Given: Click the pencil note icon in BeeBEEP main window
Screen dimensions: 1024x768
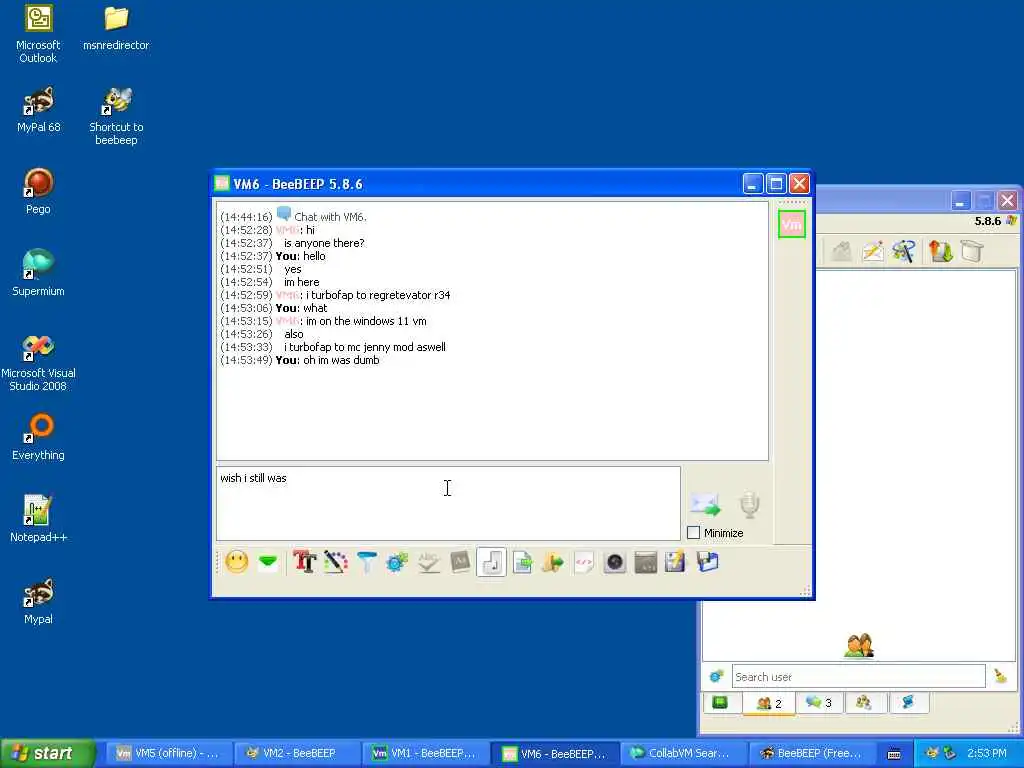Looking at the screenshot, I should (872, 251).
